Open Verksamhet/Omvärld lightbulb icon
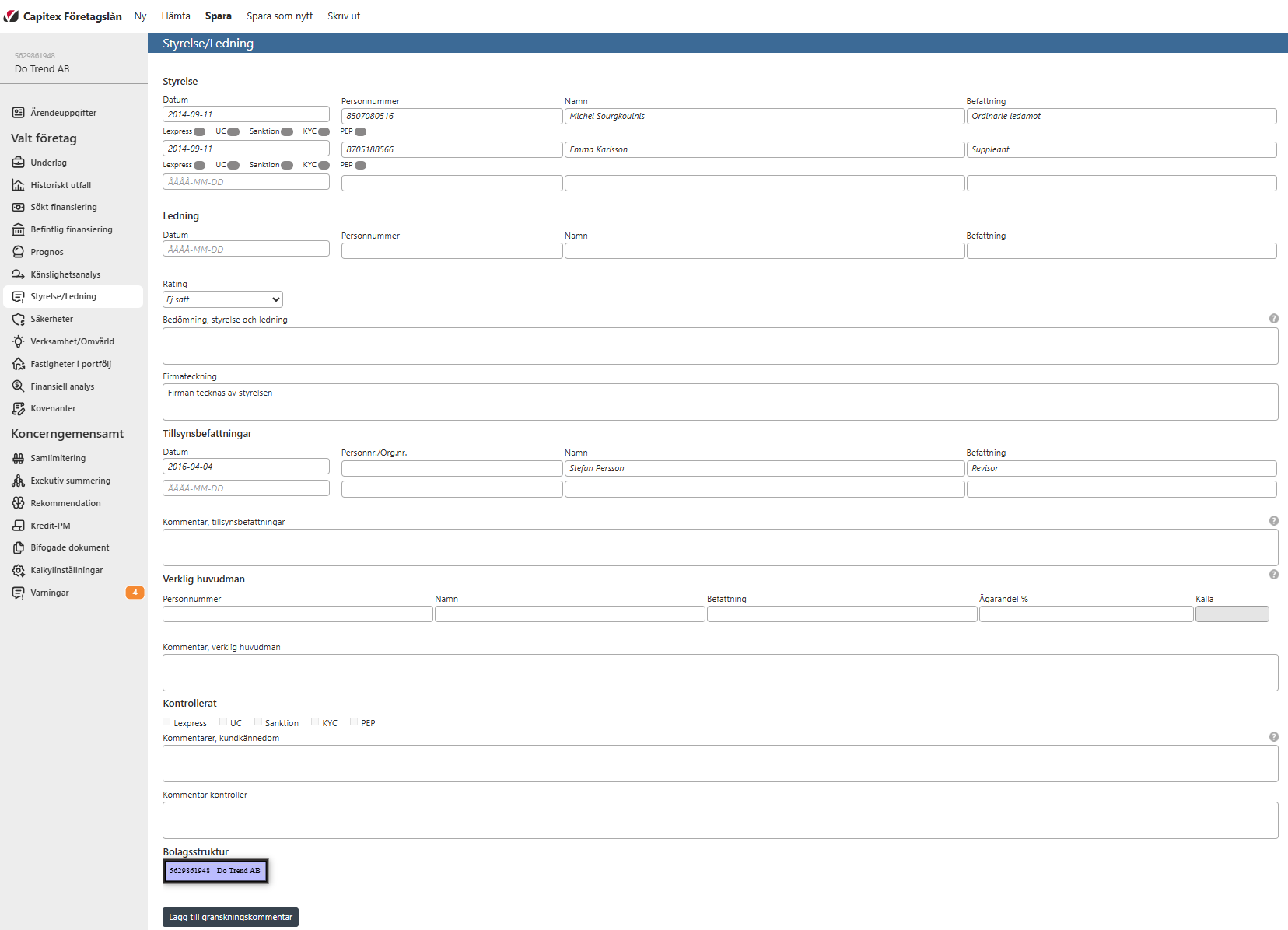1288x930 pixels. pyautogui.click(x=18, y=341)
